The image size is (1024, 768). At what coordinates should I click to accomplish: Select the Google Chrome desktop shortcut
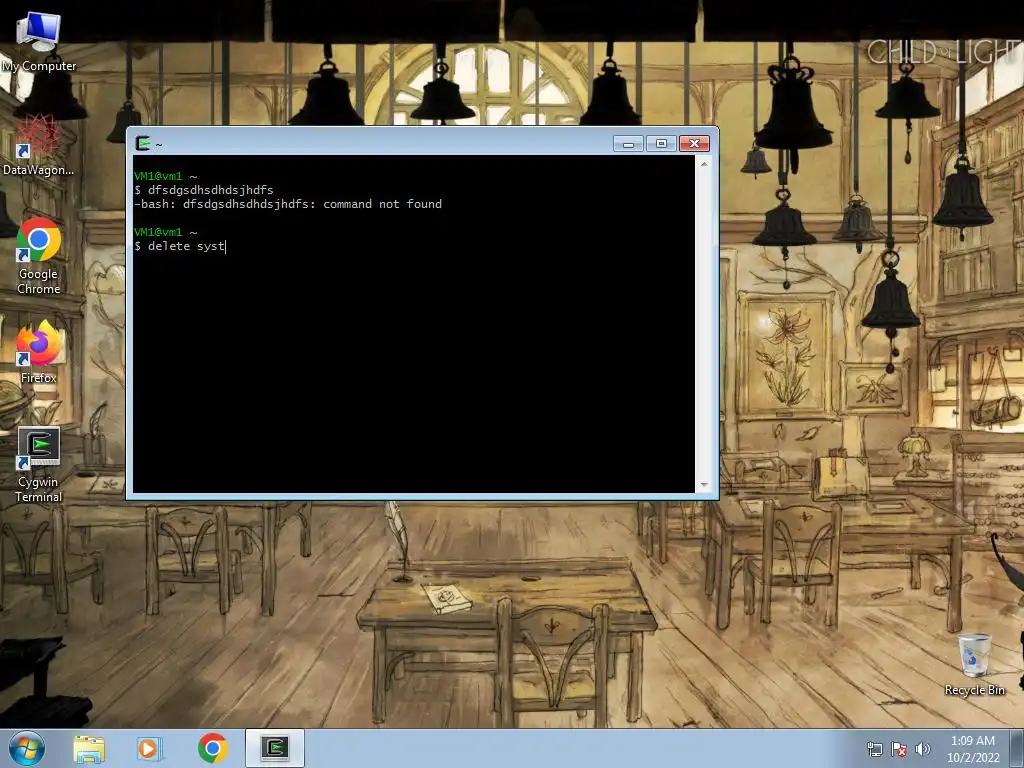tap(38, 255)
